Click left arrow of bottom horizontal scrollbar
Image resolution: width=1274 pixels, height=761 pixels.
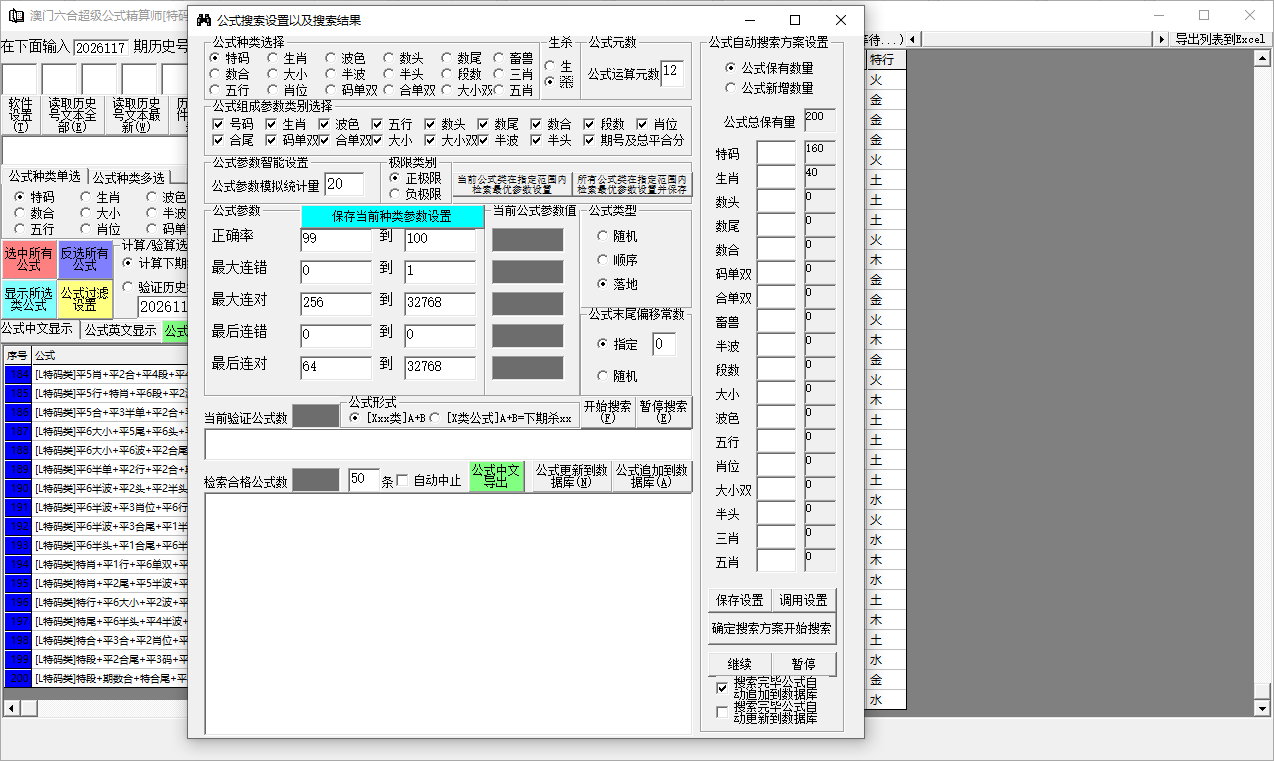9,707
